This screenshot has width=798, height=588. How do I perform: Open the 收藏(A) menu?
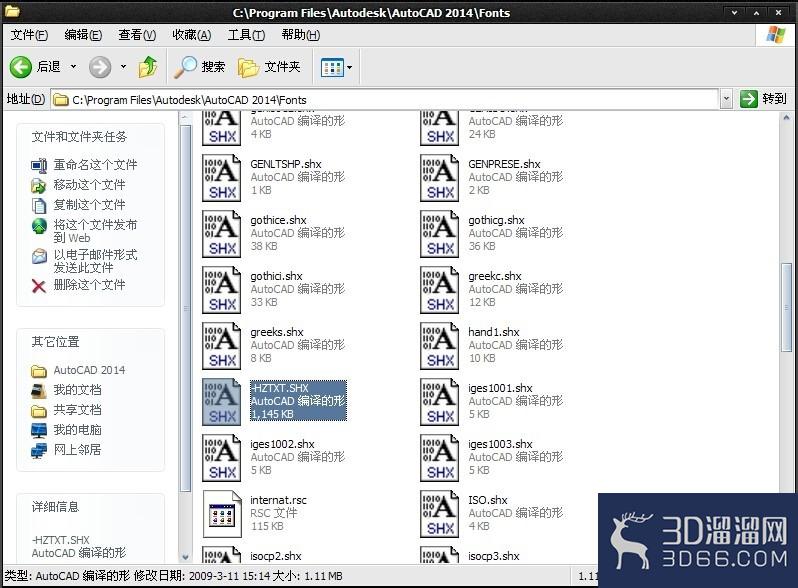[x=191, y=35]
